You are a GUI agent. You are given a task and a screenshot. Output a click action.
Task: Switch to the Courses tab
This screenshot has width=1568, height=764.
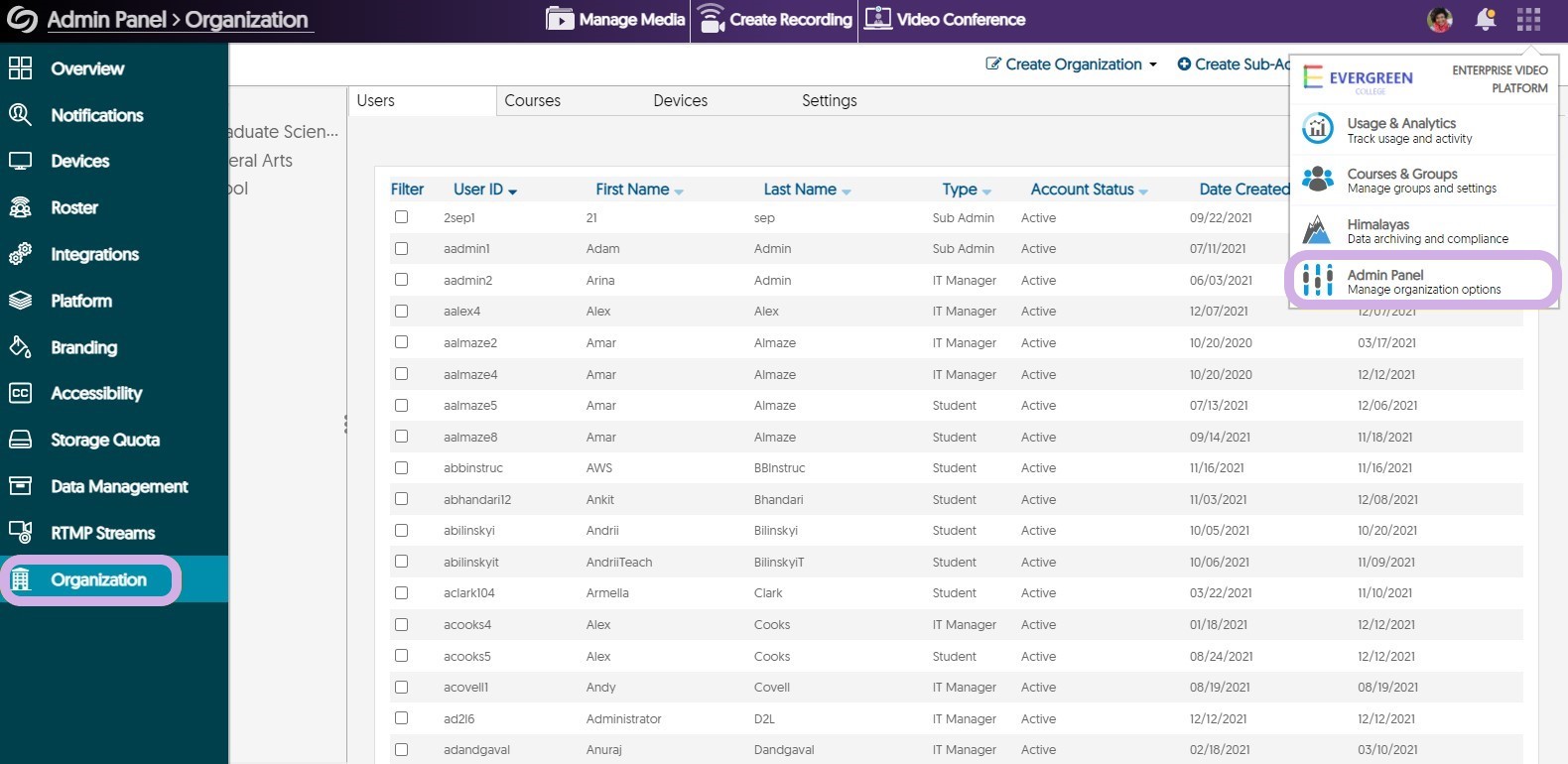532,100
